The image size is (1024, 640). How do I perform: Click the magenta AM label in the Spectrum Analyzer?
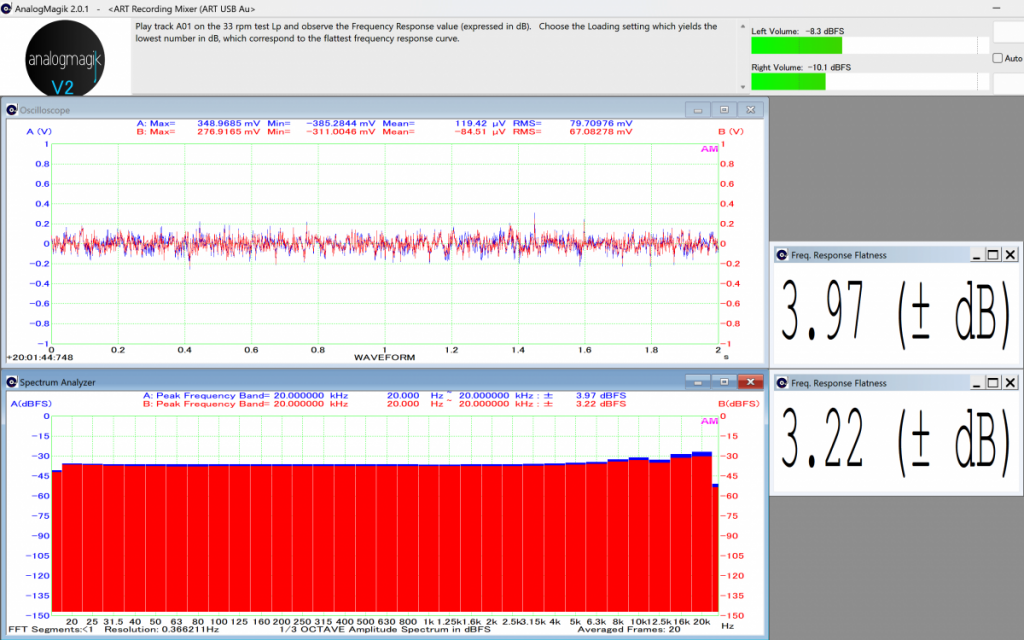tap(709, 421)
